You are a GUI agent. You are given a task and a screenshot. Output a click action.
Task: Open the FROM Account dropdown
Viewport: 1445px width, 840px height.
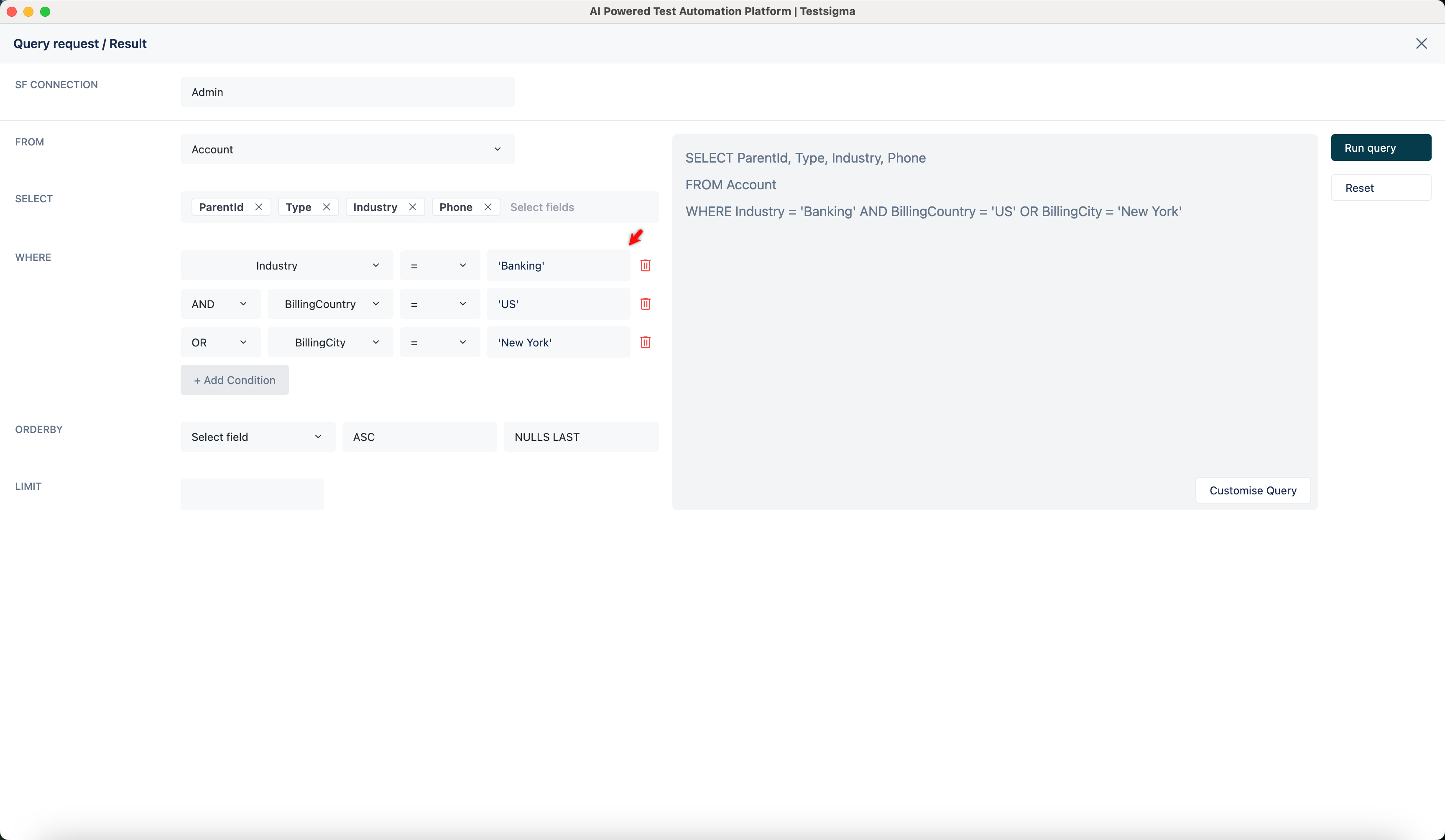click(497, 149)
